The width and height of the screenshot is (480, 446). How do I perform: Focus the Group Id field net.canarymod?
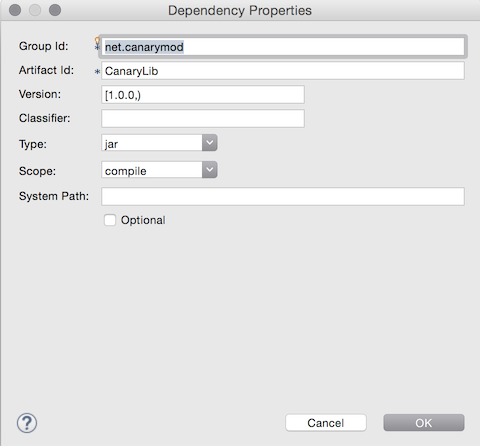(x=283, y=47)
